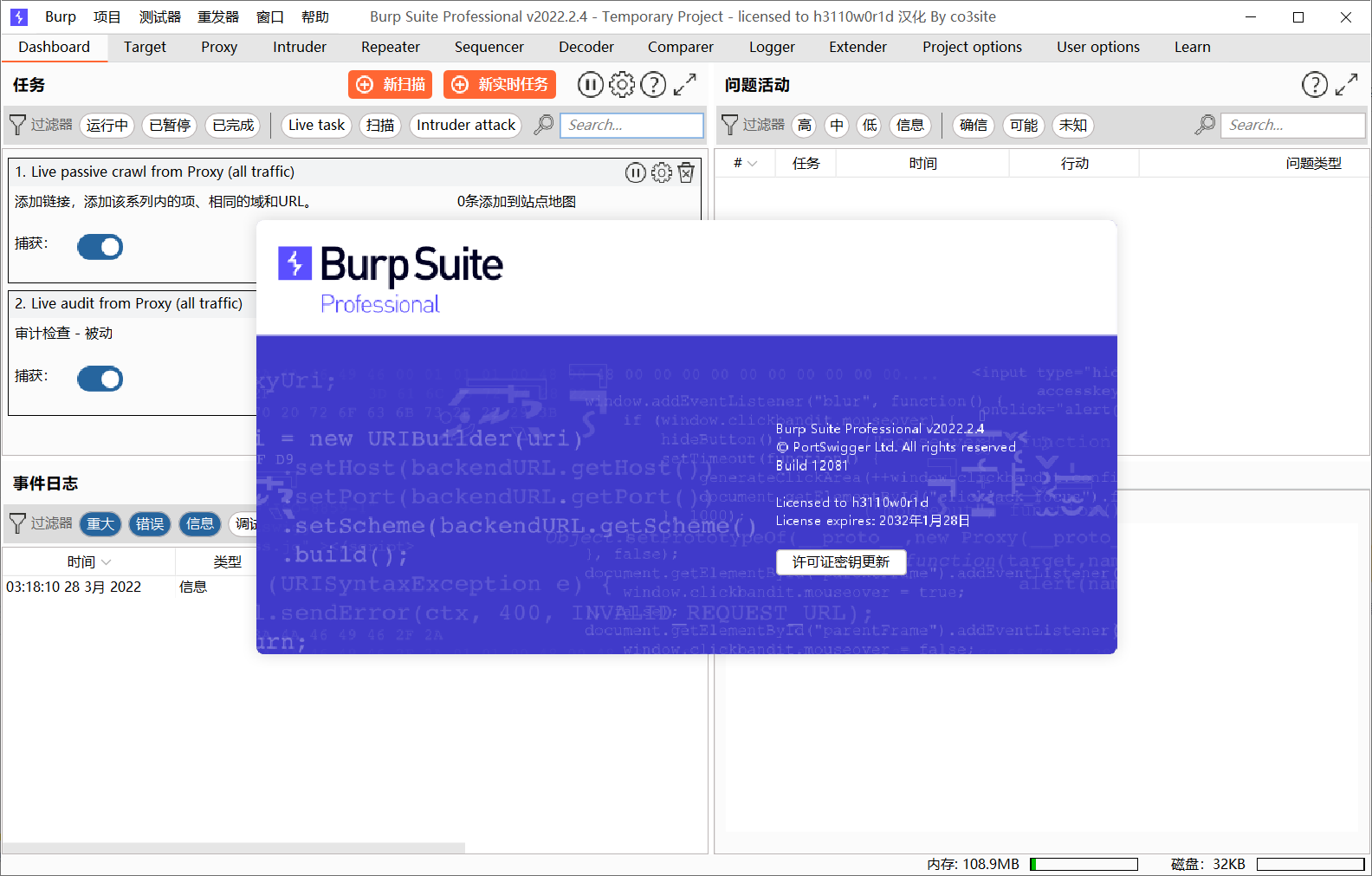The image size is (1372, 876).
Task: Open help for the Issue activity panel
Action: point(1315,84)
